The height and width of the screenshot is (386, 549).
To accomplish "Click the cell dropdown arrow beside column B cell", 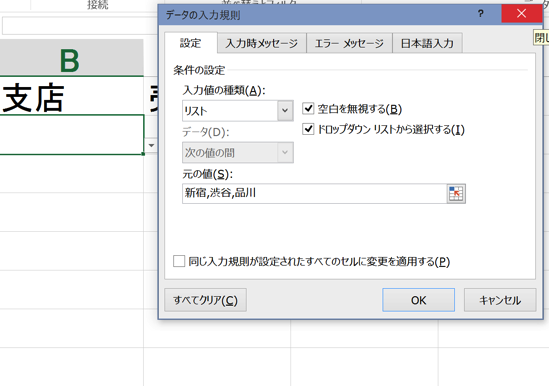I will 151,145.
